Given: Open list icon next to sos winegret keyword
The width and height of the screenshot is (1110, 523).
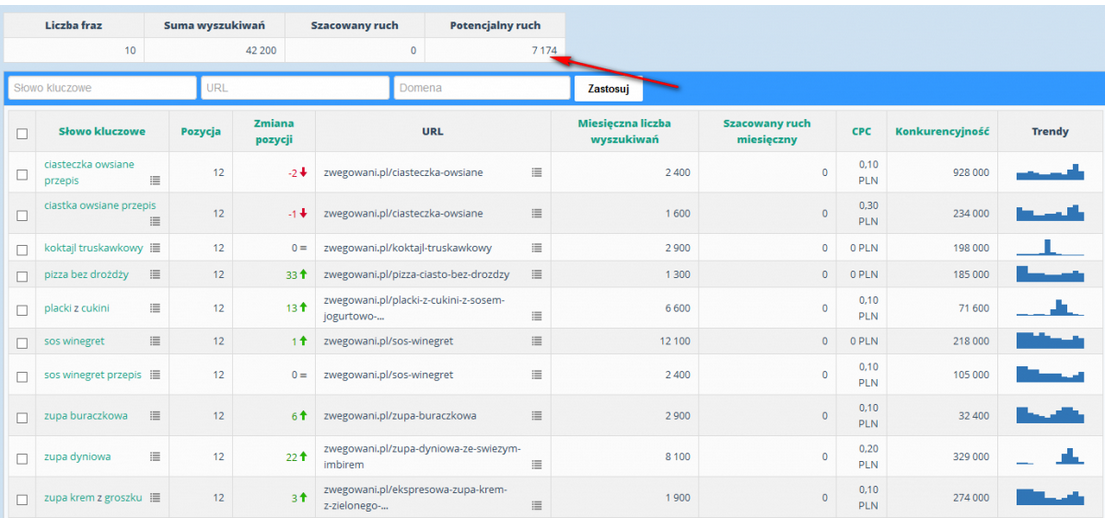Looking at the screenshot, I should click(x=155, y=341).
